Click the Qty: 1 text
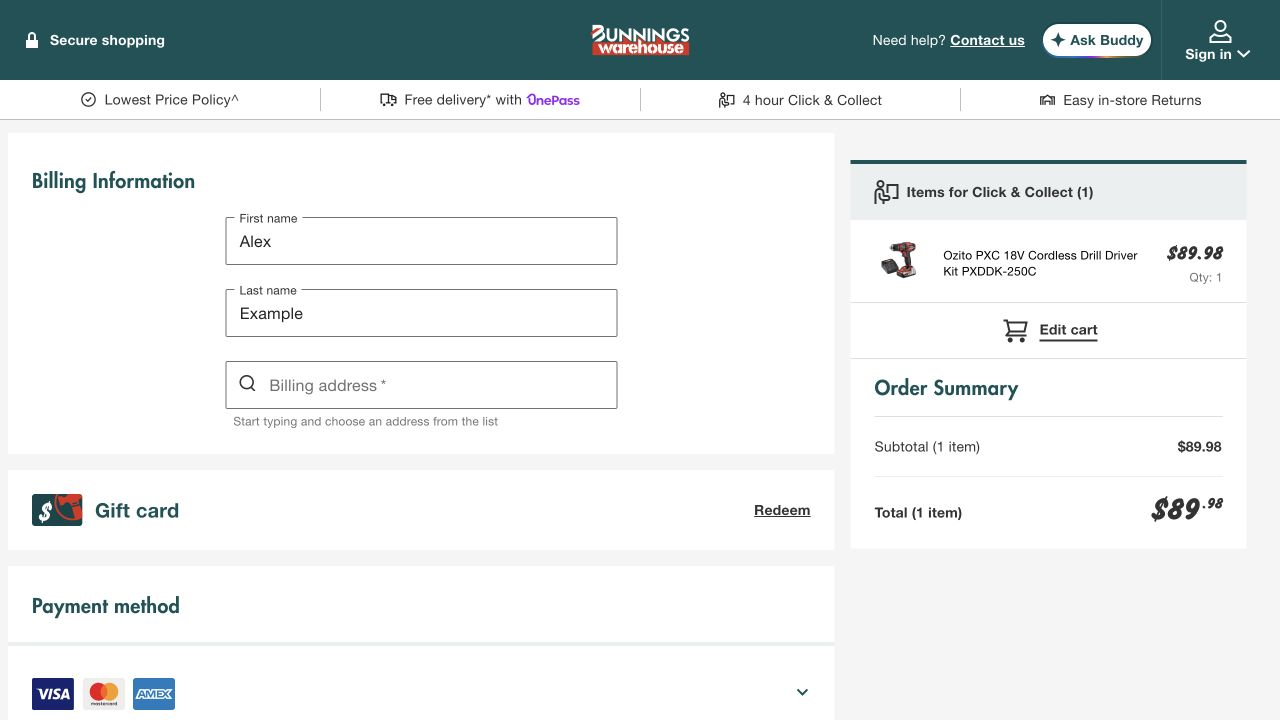Screen dimensions: 1280x720 [1205, 278]
